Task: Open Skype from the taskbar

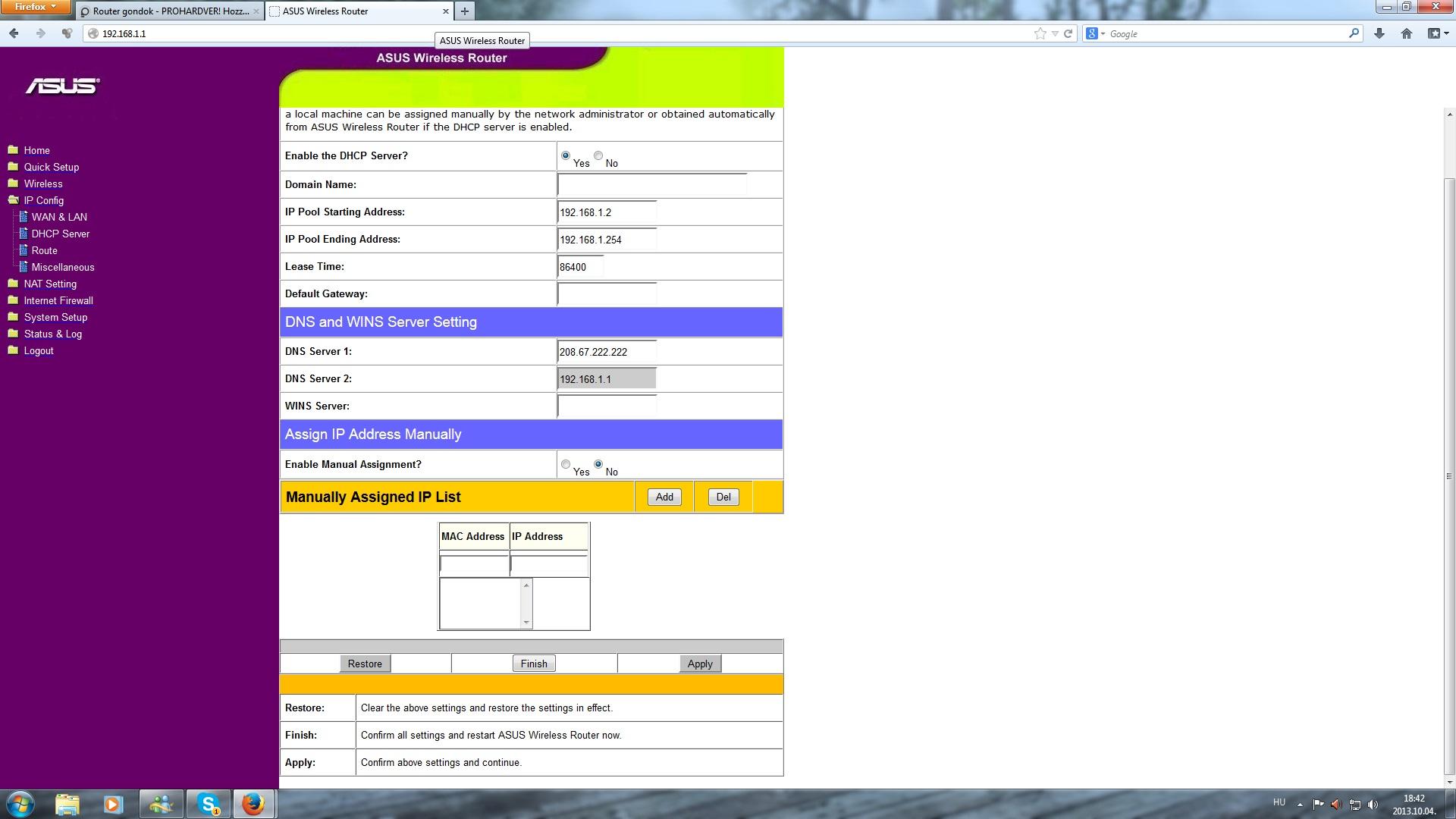Action: (208, 804)
